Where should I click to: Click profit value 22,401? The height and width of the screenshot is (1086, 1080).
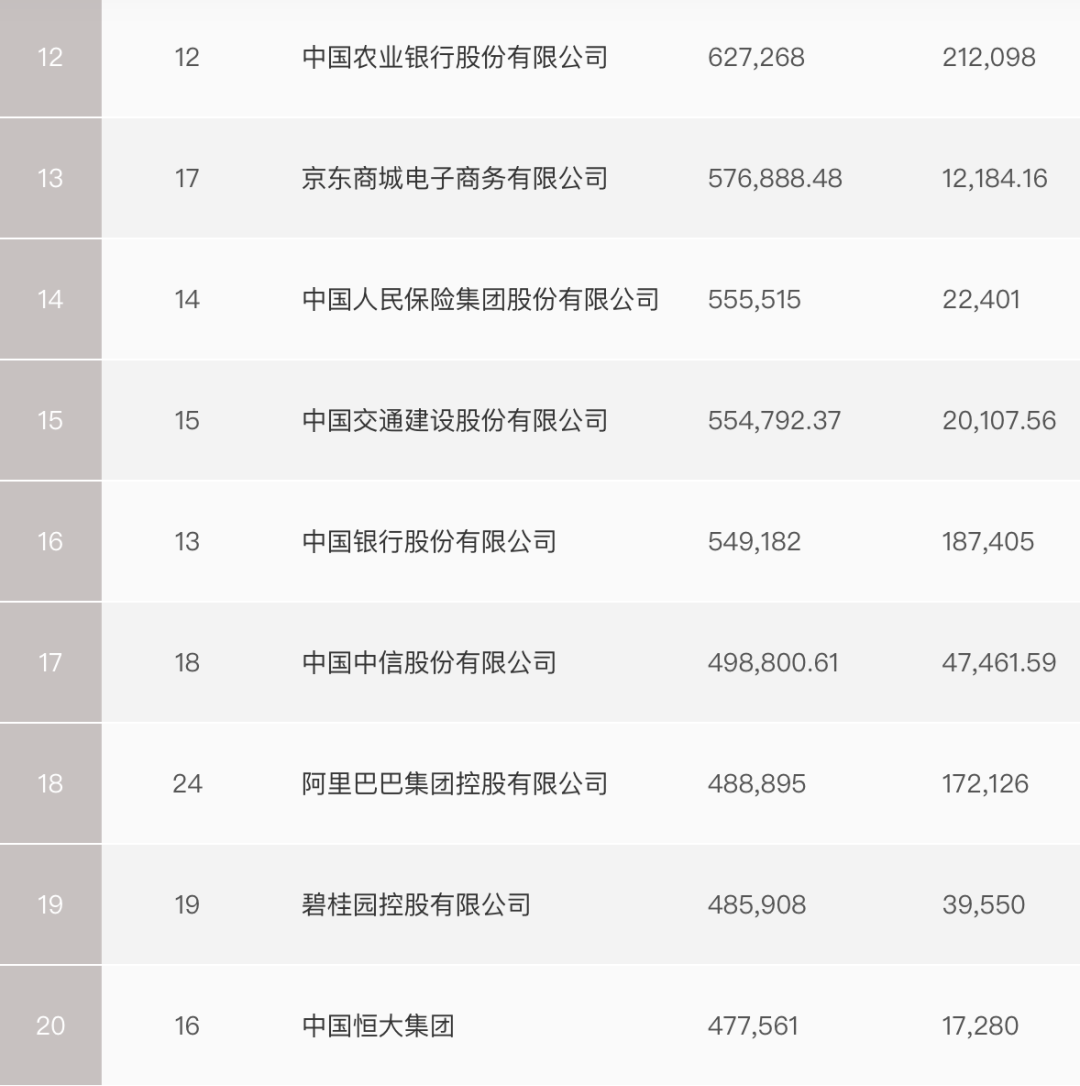coord(981,300)
